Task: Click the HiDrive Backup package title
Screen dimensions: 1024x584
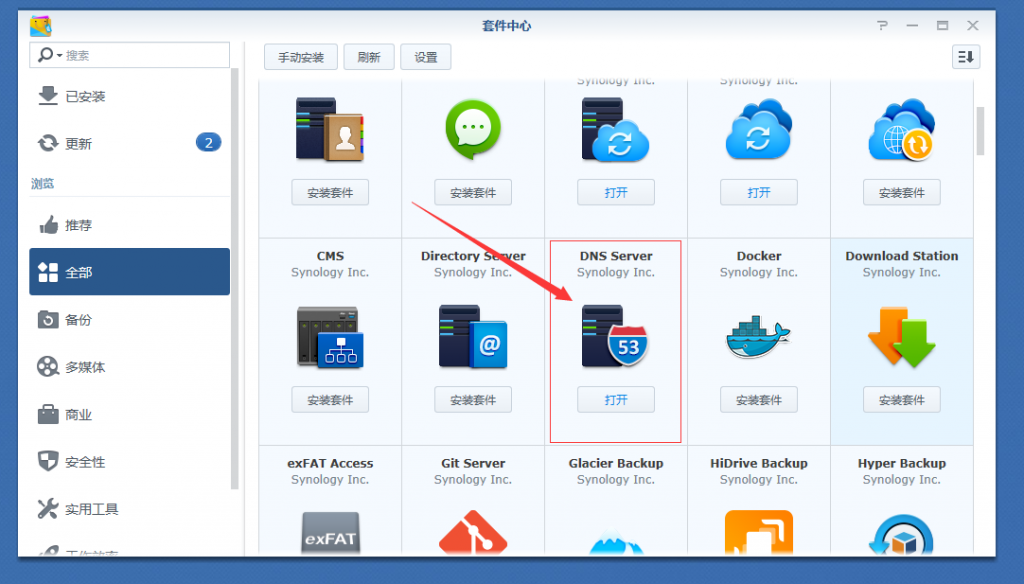Action: point(759,463)
